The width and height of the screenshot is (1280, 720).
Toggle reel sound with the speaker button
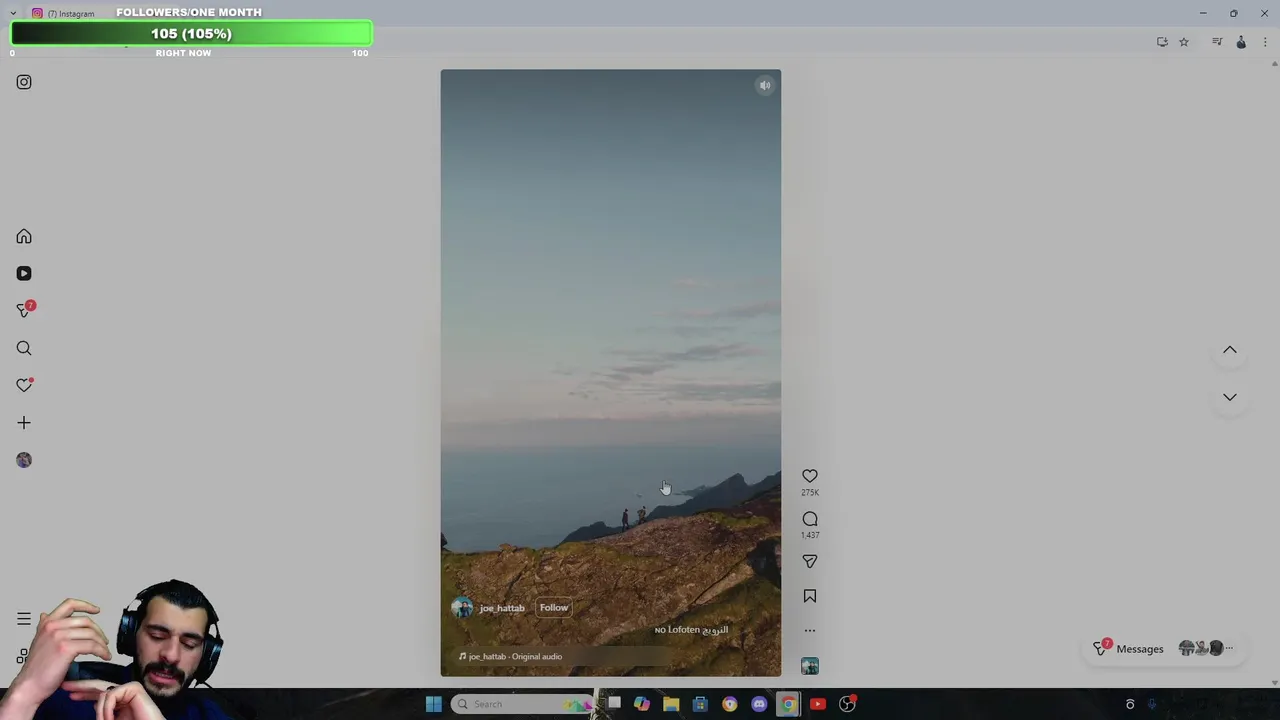point(765,86)
